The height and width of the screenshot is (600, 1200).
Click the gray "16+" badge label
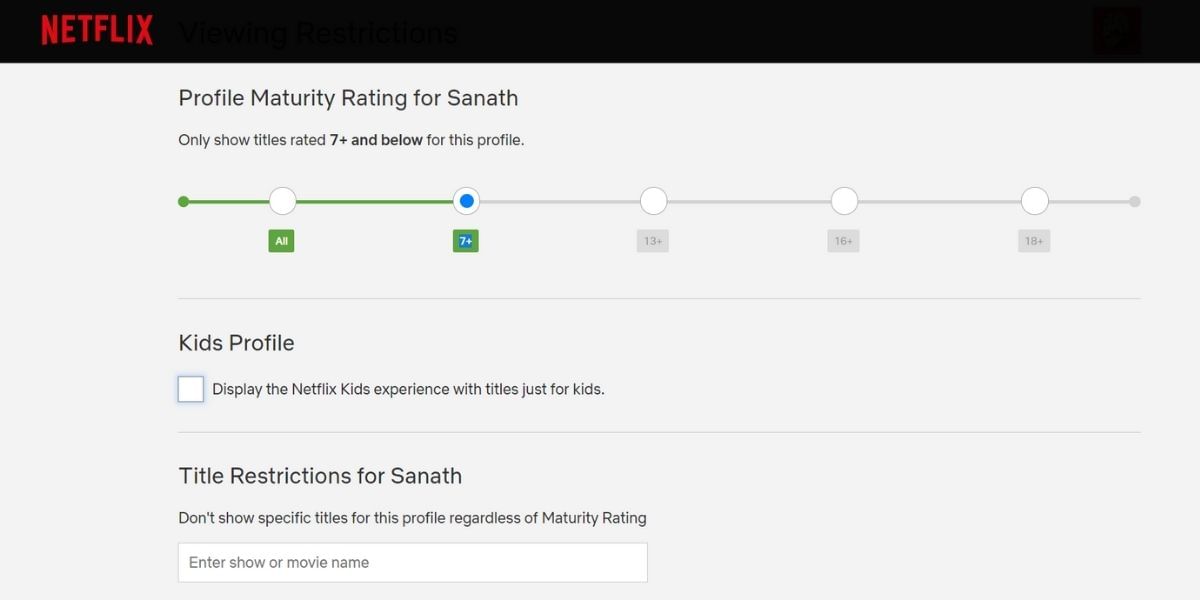843,241
